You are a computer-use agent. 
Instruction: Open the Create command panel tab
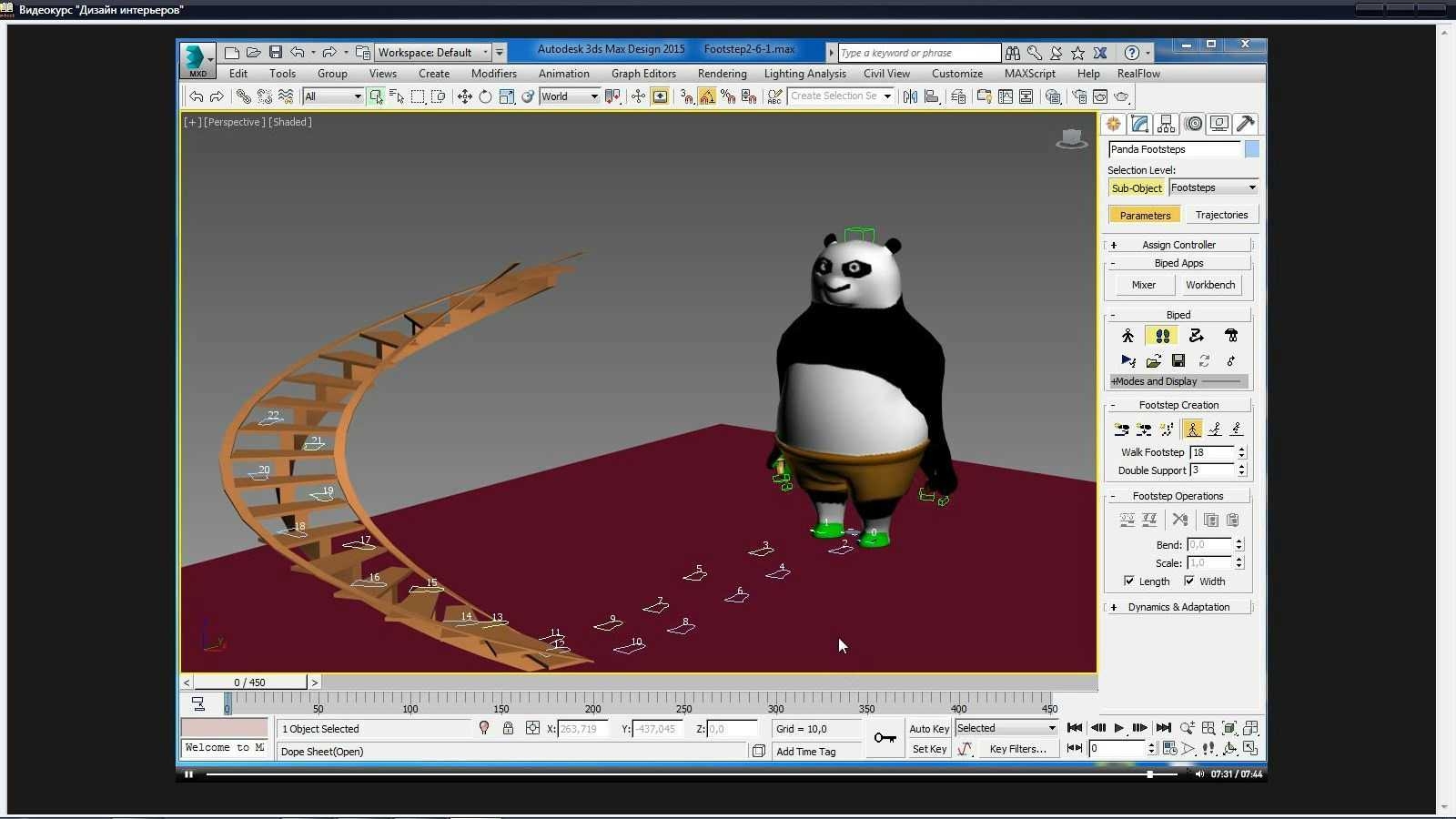1113,124
